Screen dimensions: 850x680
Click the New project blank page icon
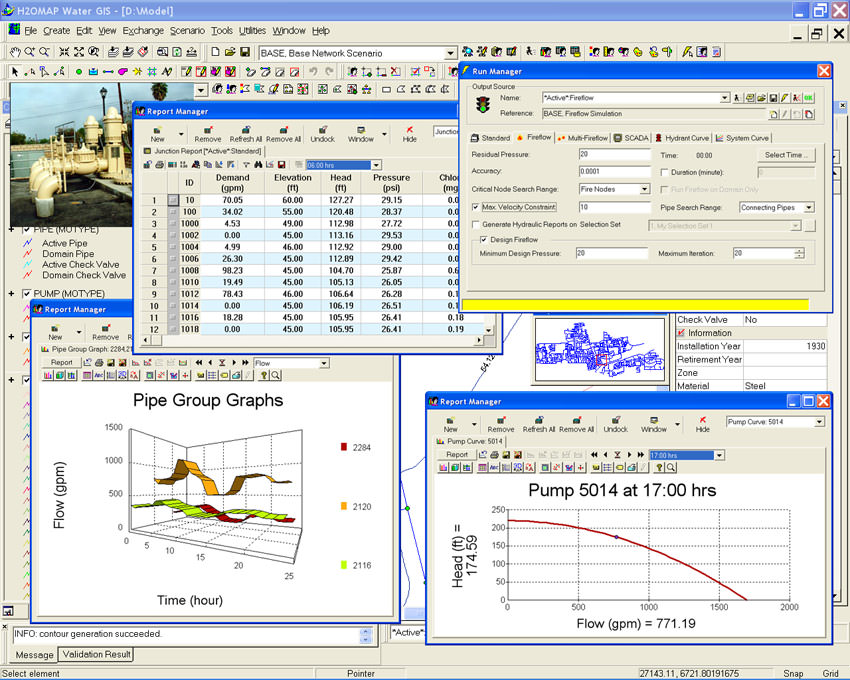click(x=215, y=52)
